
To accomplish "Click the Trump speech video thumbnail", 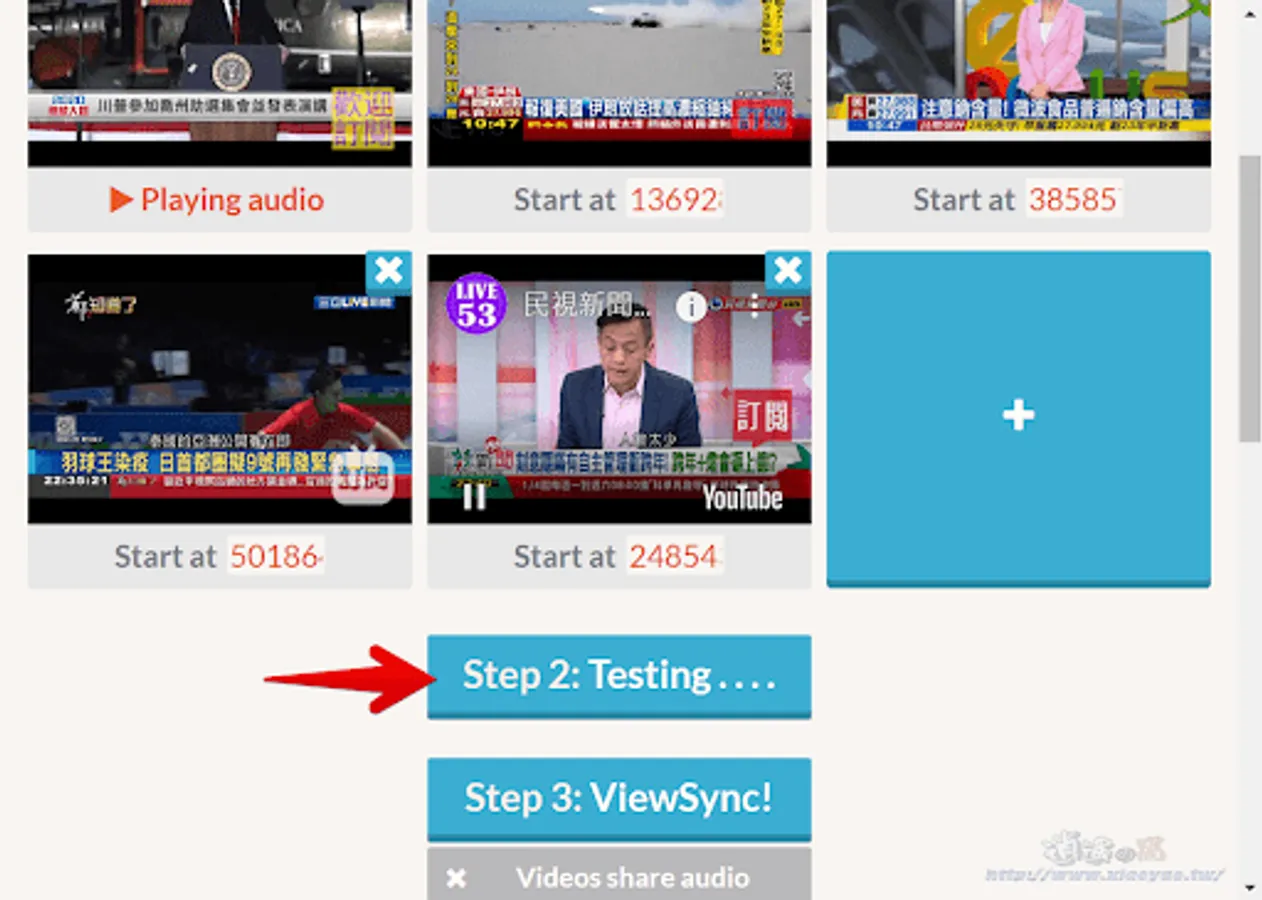I will pos(218,80).
